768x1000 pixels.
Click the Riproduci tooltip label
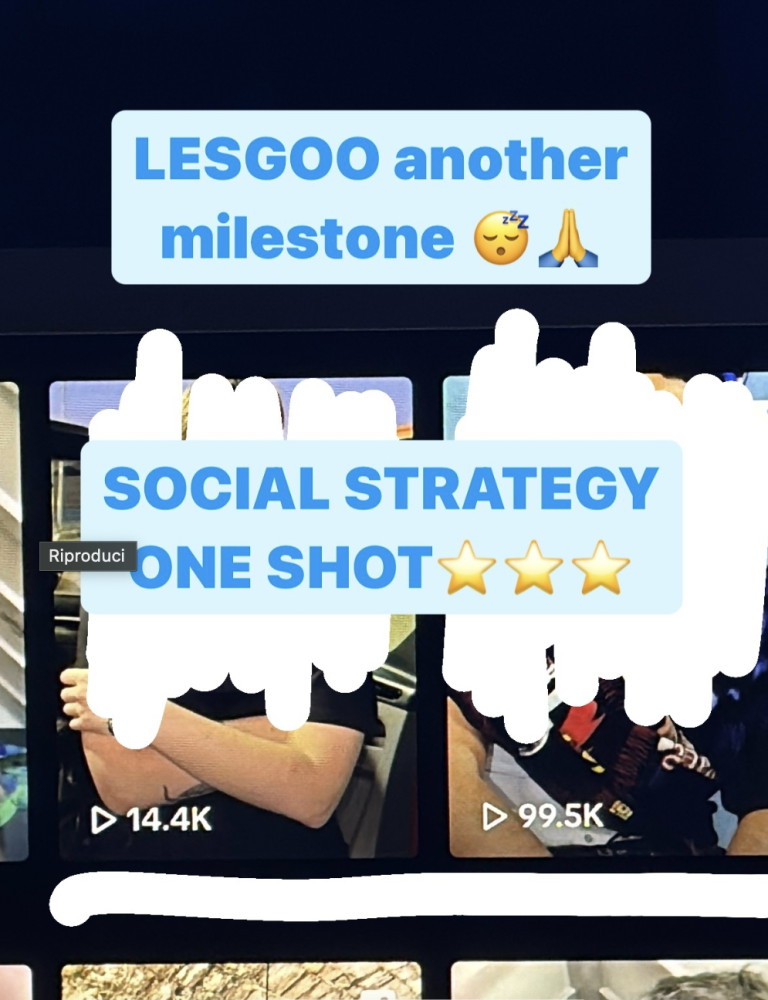[x=87, y=556]
